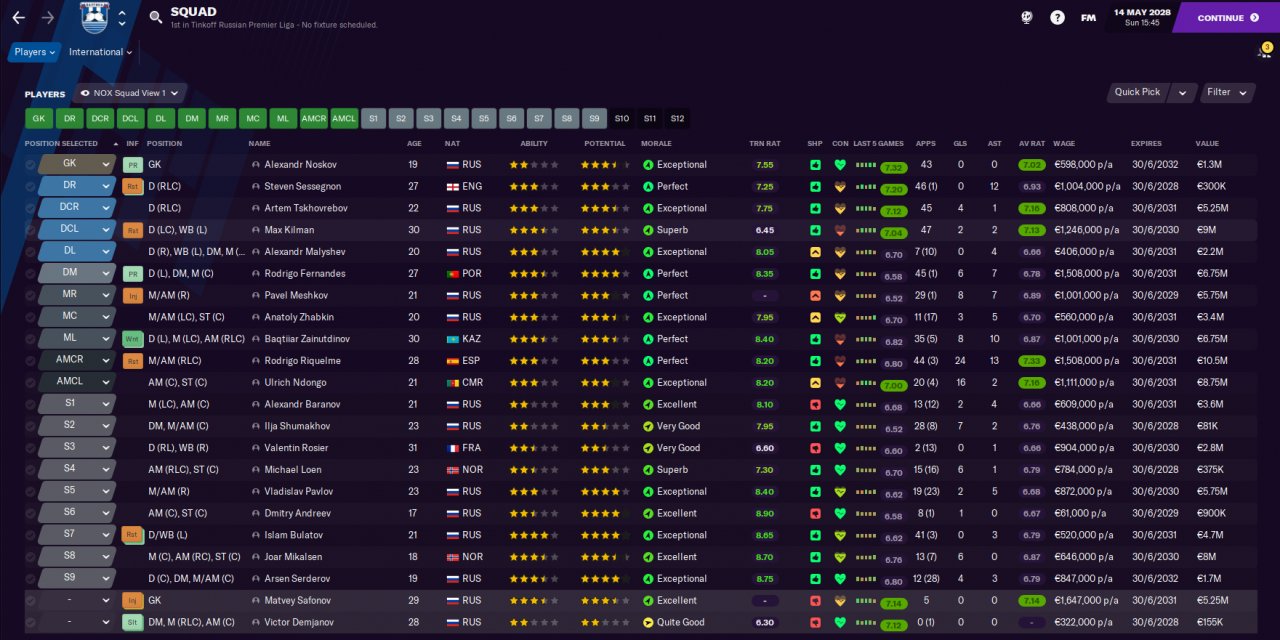Click the Inj status icon for Pavel Meshkov

coord(132,296)
